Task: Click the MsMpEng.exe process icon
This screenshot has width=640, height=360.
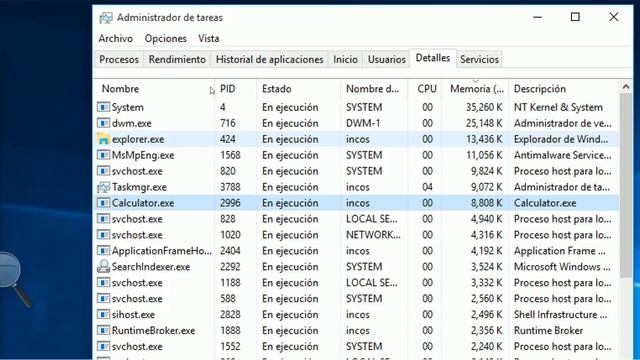Action: (x=103, y=155)
